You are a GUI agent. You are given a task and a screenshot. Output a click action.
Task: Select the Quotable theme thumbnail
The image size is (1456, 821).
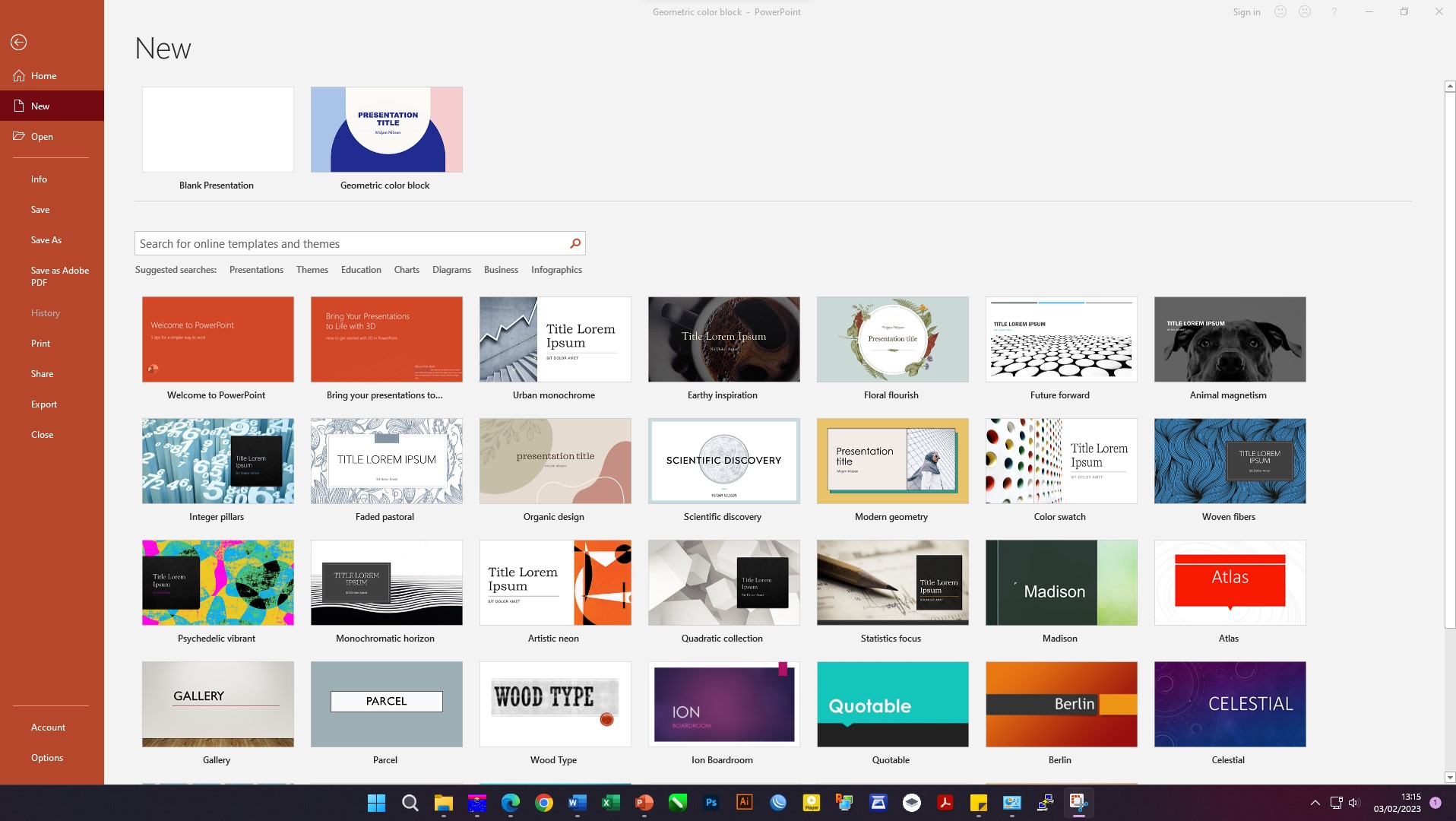[893, 705]
